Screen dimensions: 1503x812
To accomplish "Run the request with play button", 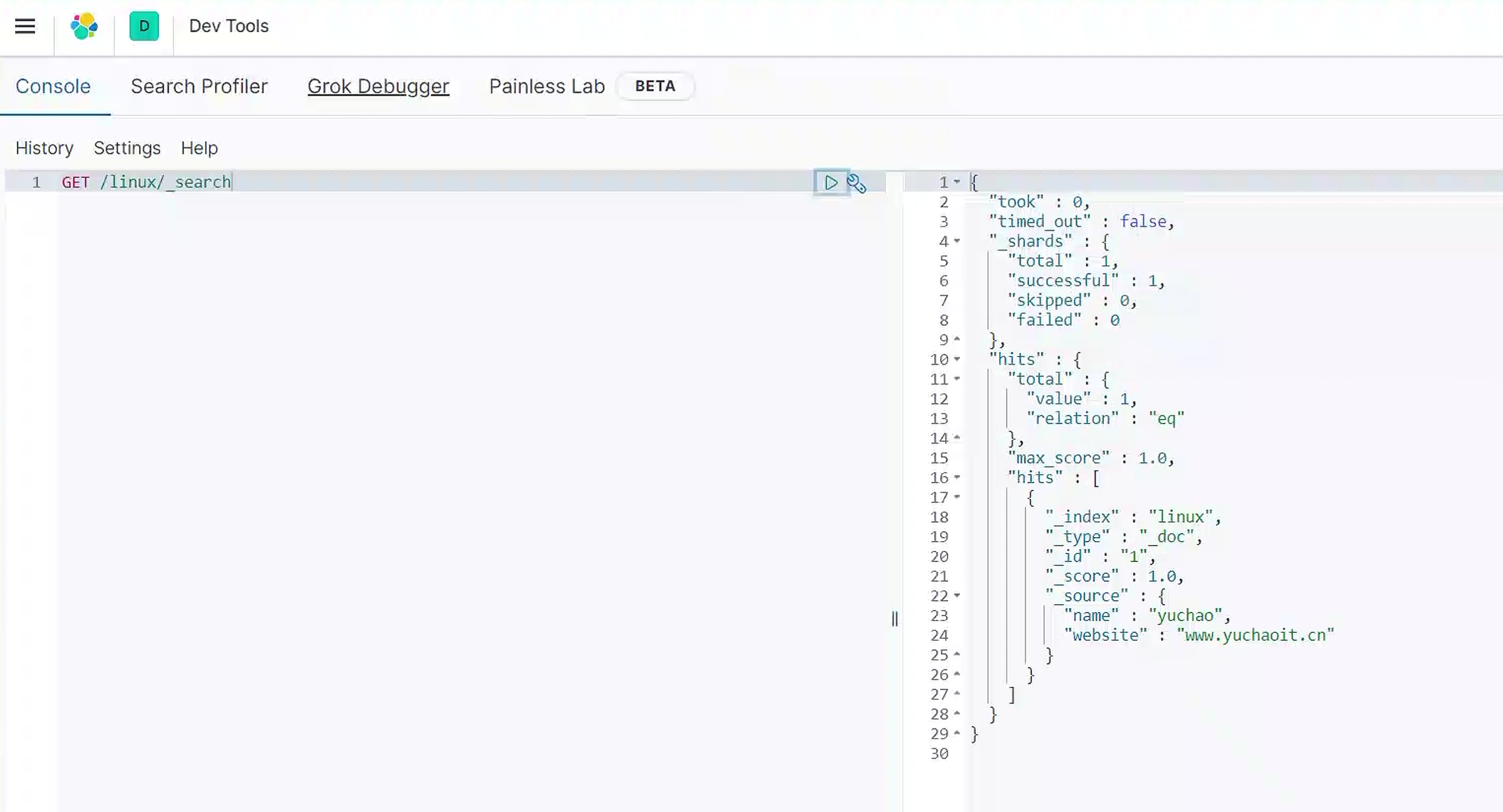I will tap(831, 183).
